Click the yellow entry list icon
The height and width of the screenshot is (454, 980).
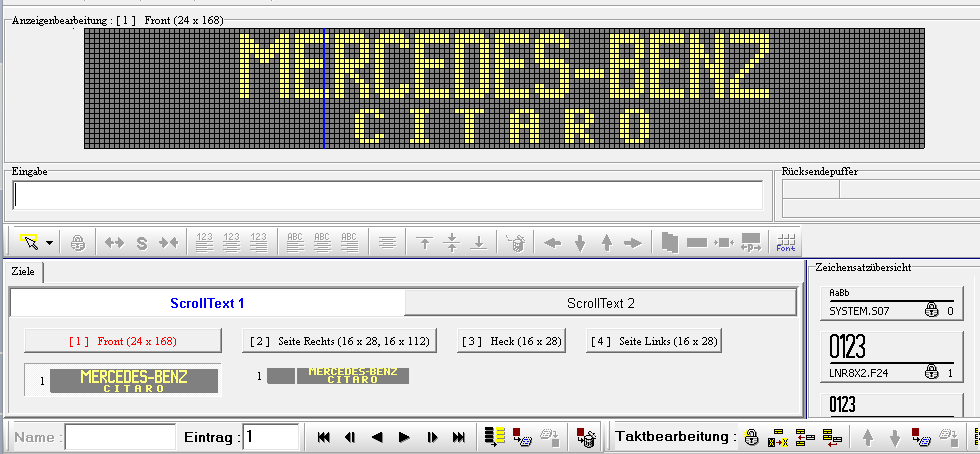[x=494, y=436]
